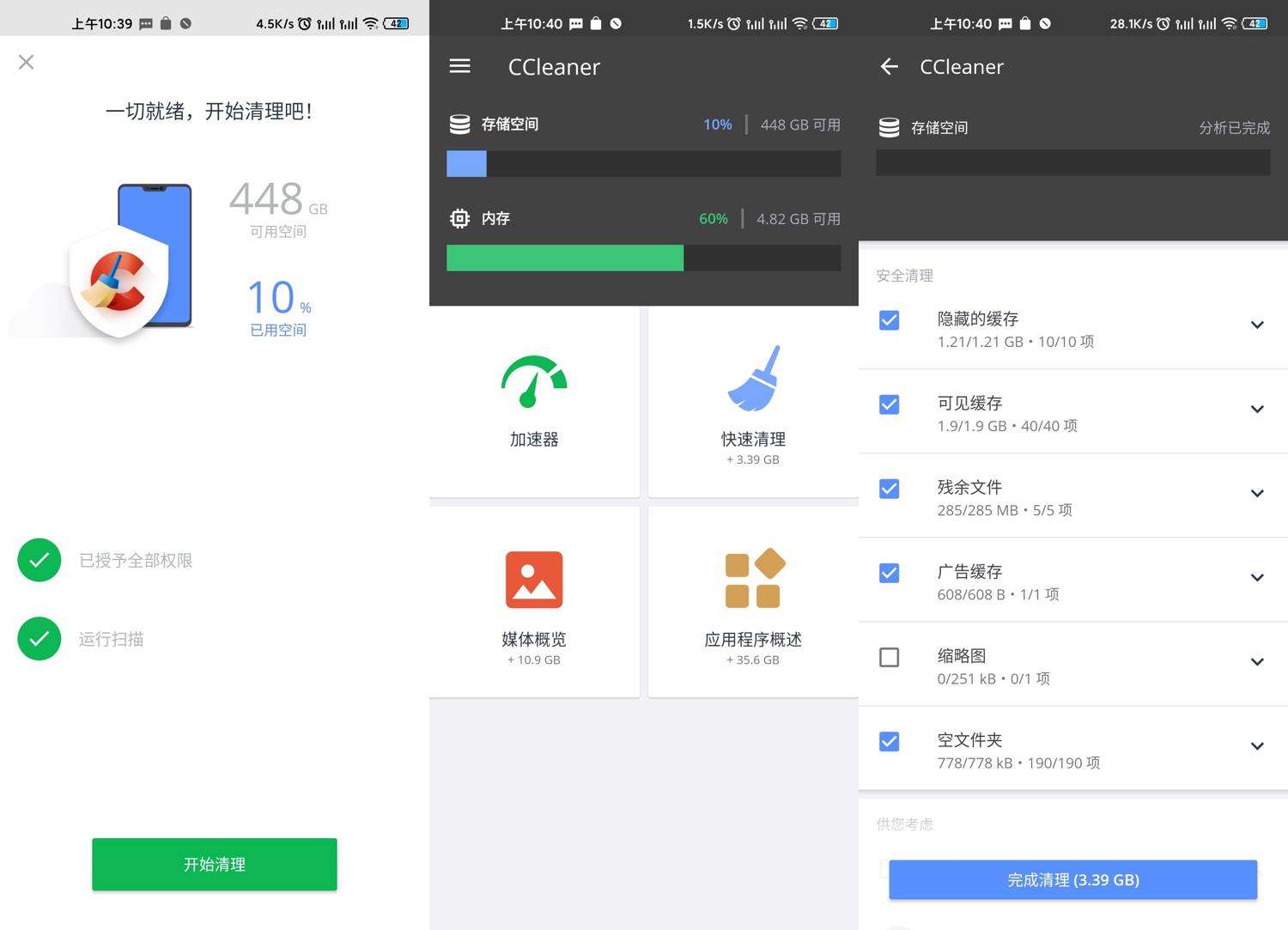The image size is (1288, 930).
Task: Click the 内存 memory chip icon
Action: [x=460, y=218]
